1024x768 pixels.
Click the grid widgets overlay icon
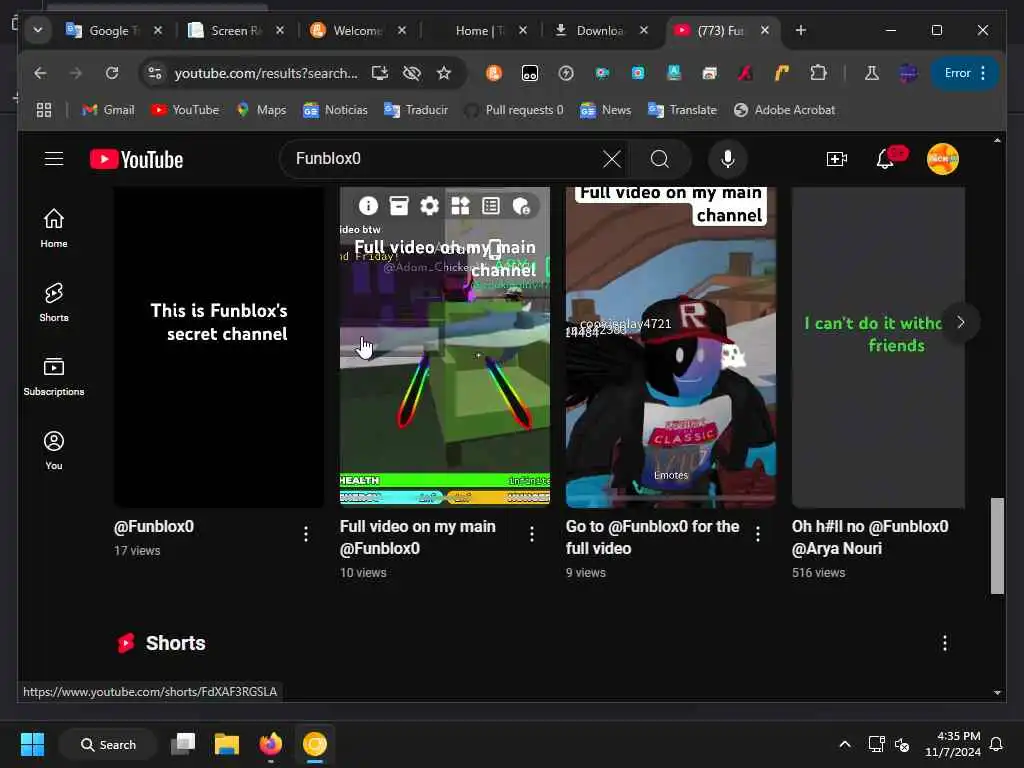[460, 206]
